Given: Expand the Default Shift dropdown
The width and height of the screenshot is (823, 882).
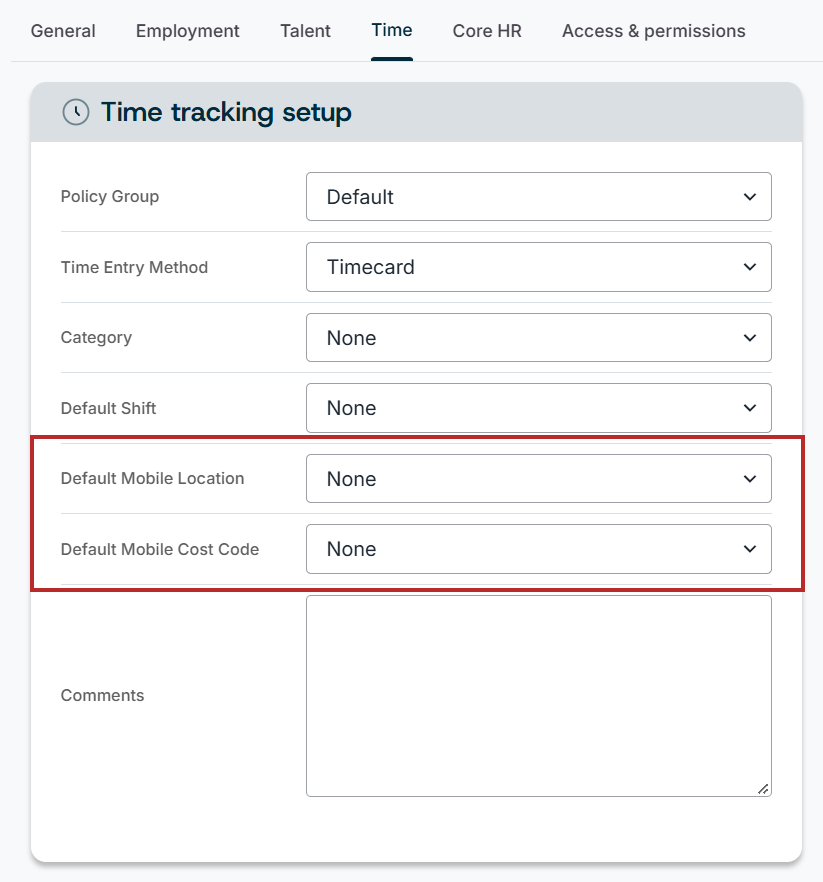Looking at the screenshot, I should (538, 408).
